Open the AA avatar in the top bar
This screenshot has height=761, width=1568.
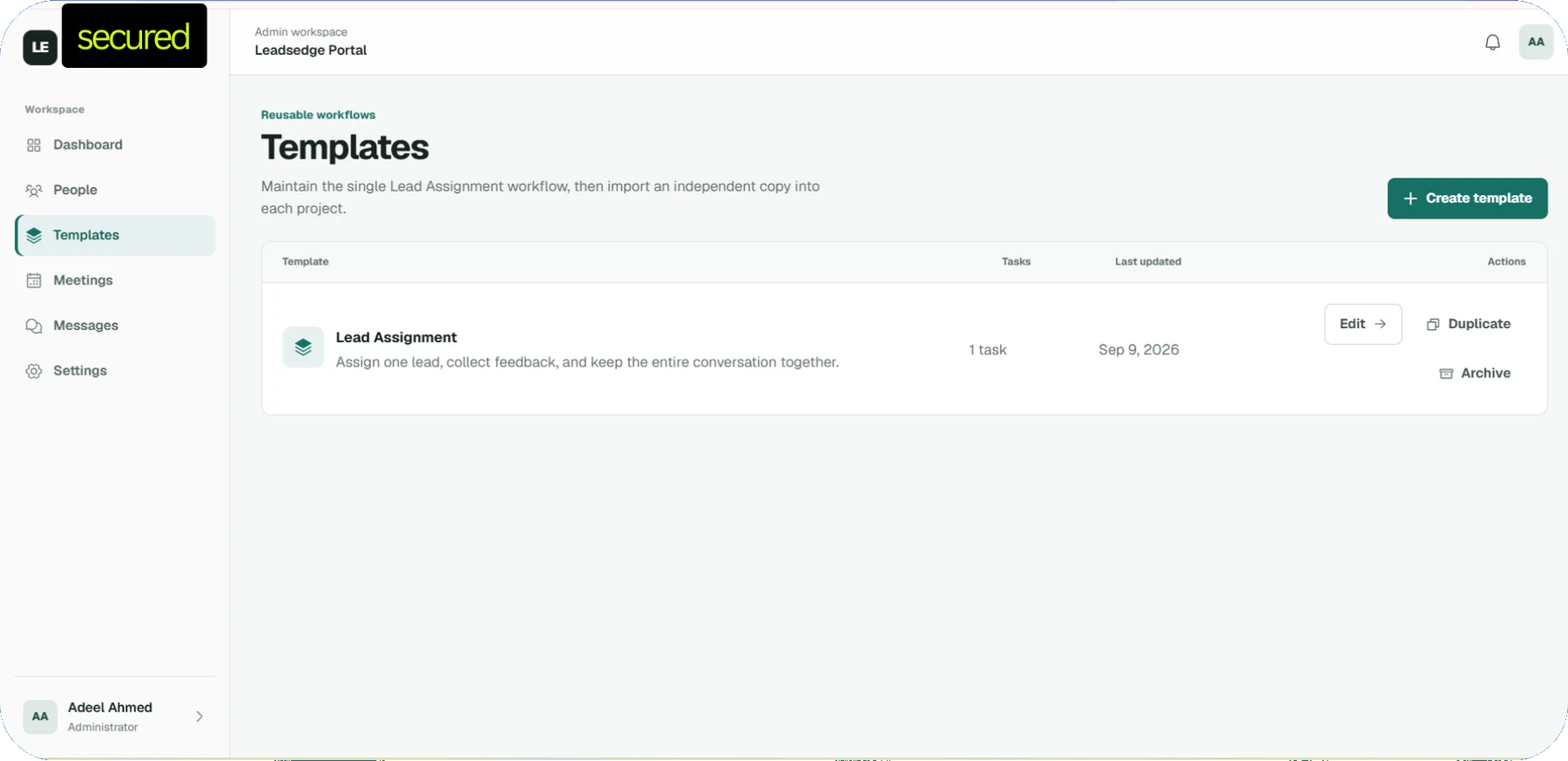point(1536,42)
